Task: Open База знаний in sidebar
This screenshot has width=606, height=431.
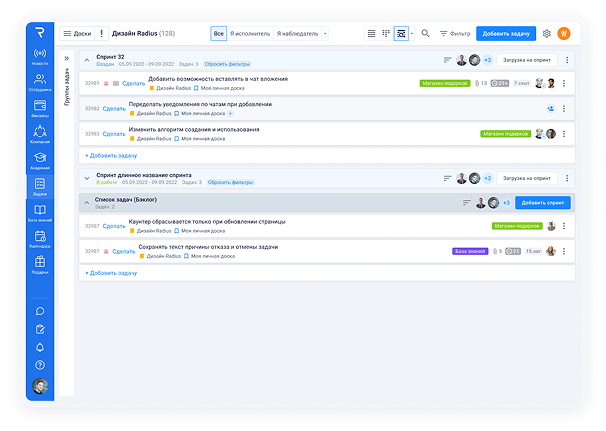Action: coord(40,212)
